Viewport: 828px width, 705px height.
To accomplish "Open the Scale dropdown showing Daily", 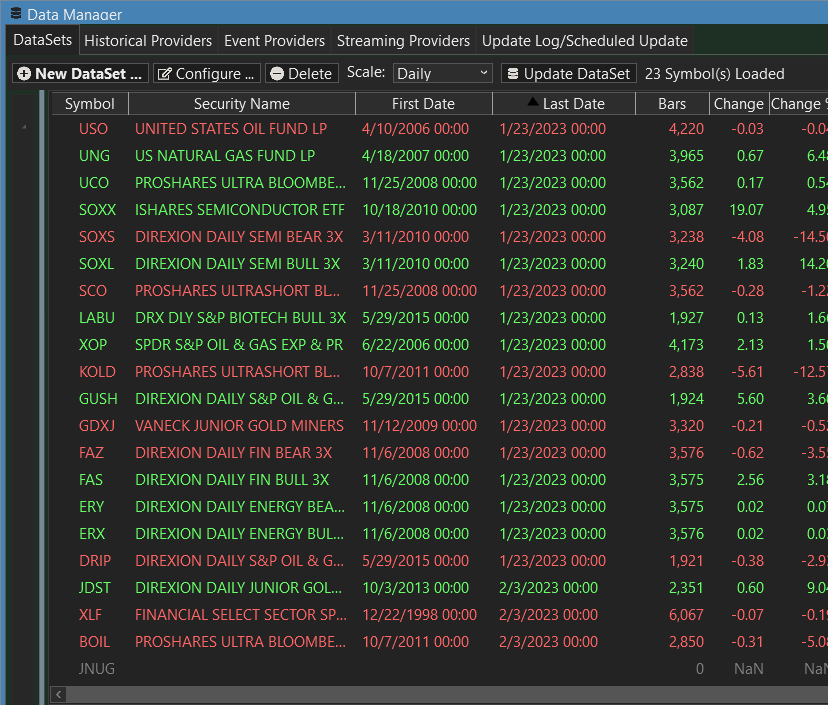I will [x=442, y=73].
